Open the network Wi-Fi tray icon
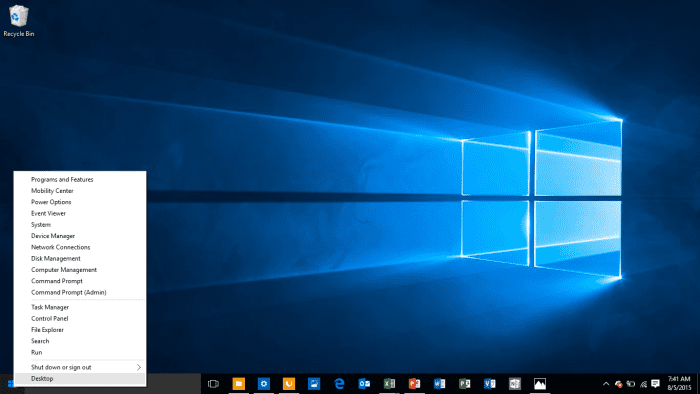 click(x=643, y=384)
